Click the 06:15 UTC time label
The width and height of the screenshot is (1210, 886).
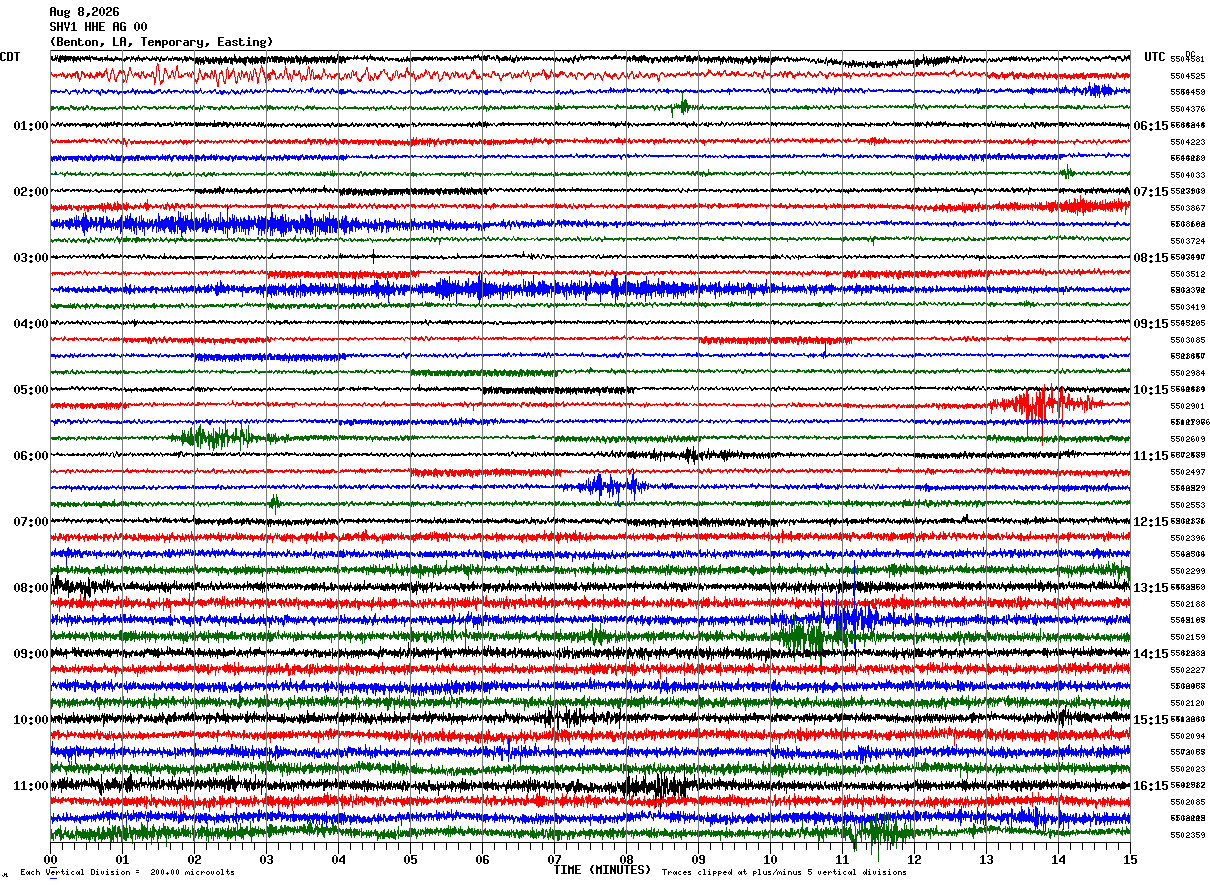tap(1150, 126)
